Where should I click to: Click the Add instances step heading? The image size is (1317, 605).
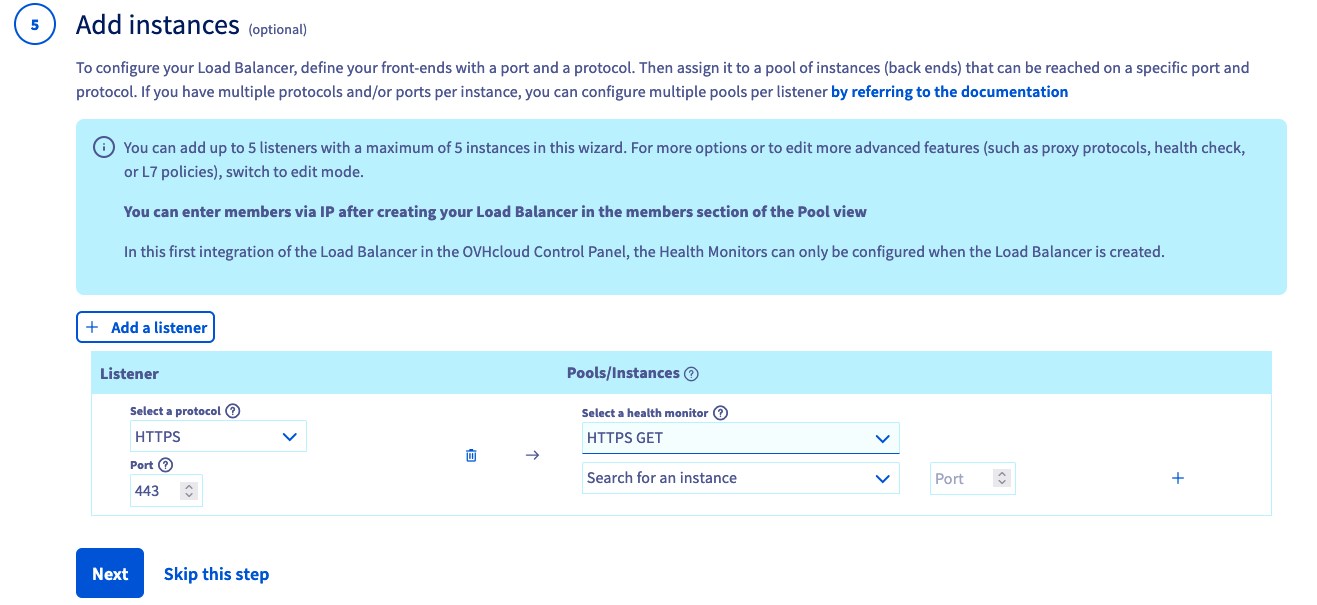158,25
